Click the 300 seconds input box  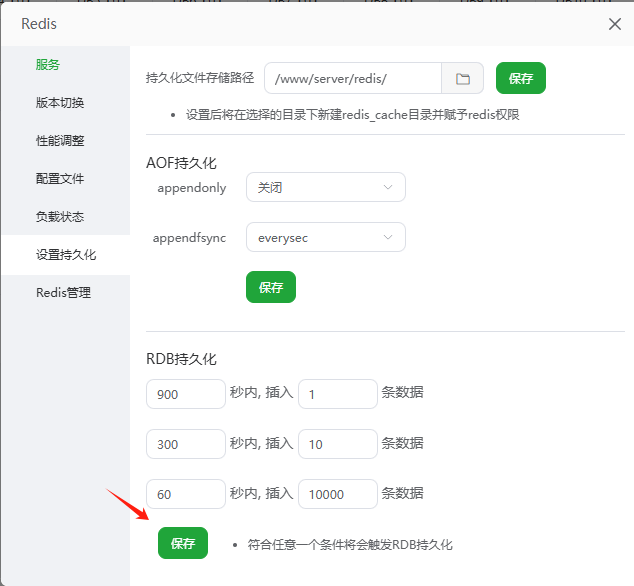coord(186,444)
